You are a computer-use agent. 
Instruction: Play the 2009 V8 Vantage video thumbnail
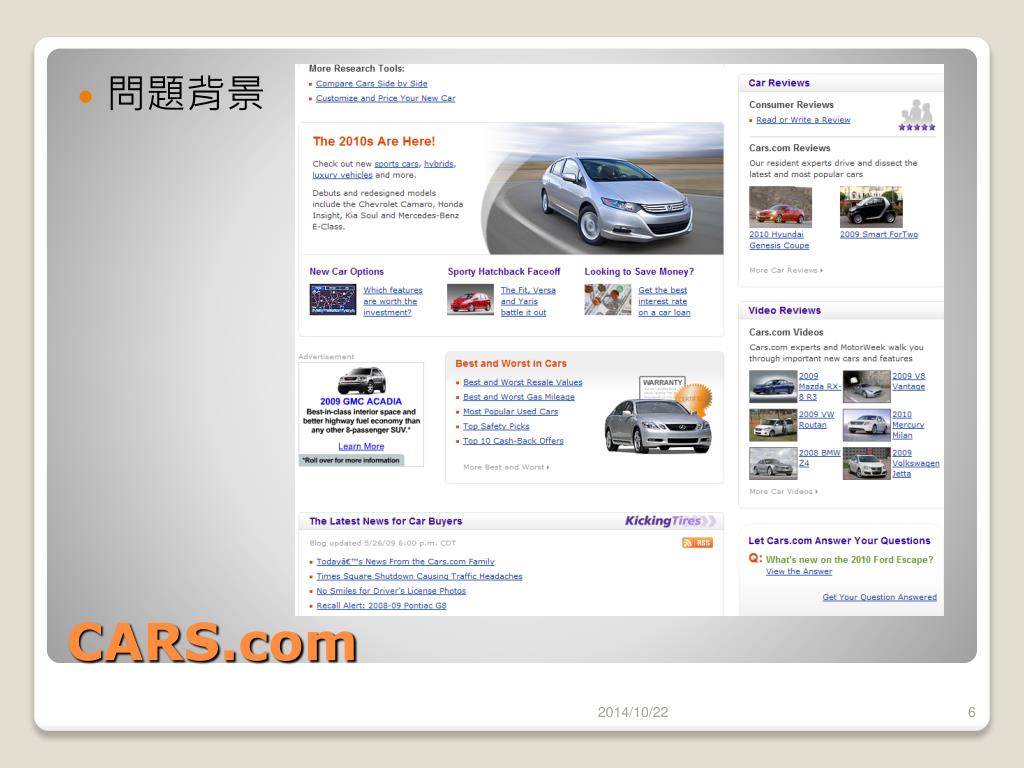(867, 386)
